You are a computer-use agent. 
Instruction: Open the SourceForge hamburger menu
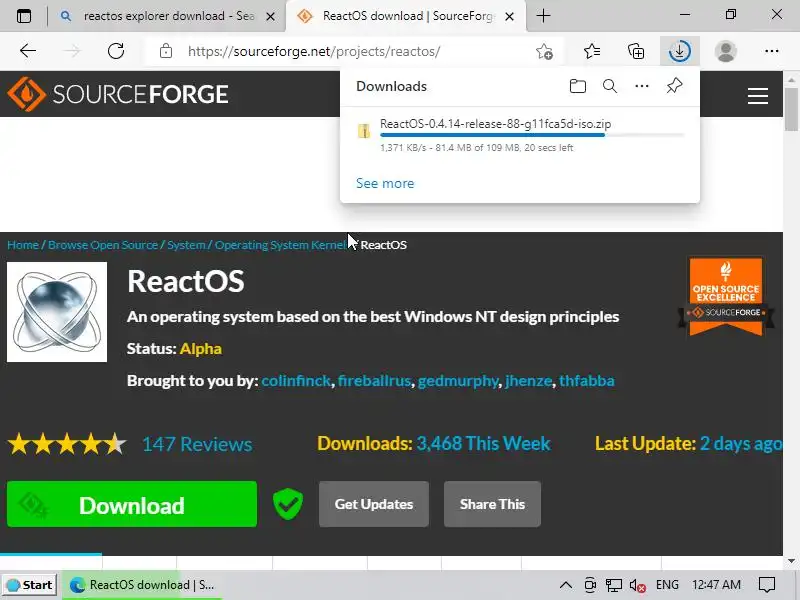758,95
